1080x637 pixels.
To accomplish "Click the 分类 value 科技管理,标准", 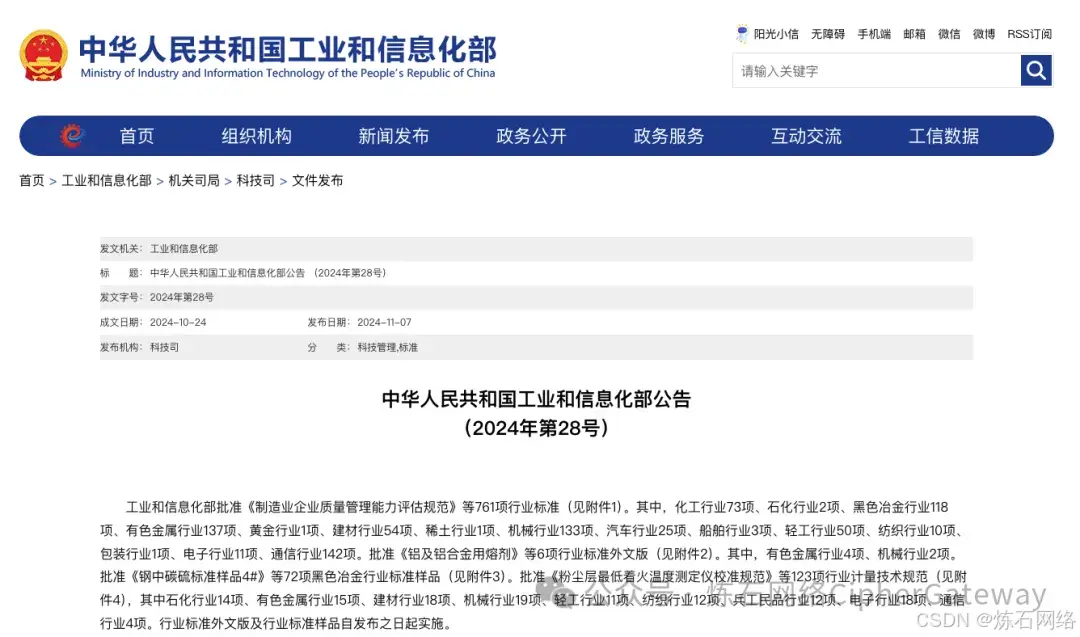I will (388, 347).
